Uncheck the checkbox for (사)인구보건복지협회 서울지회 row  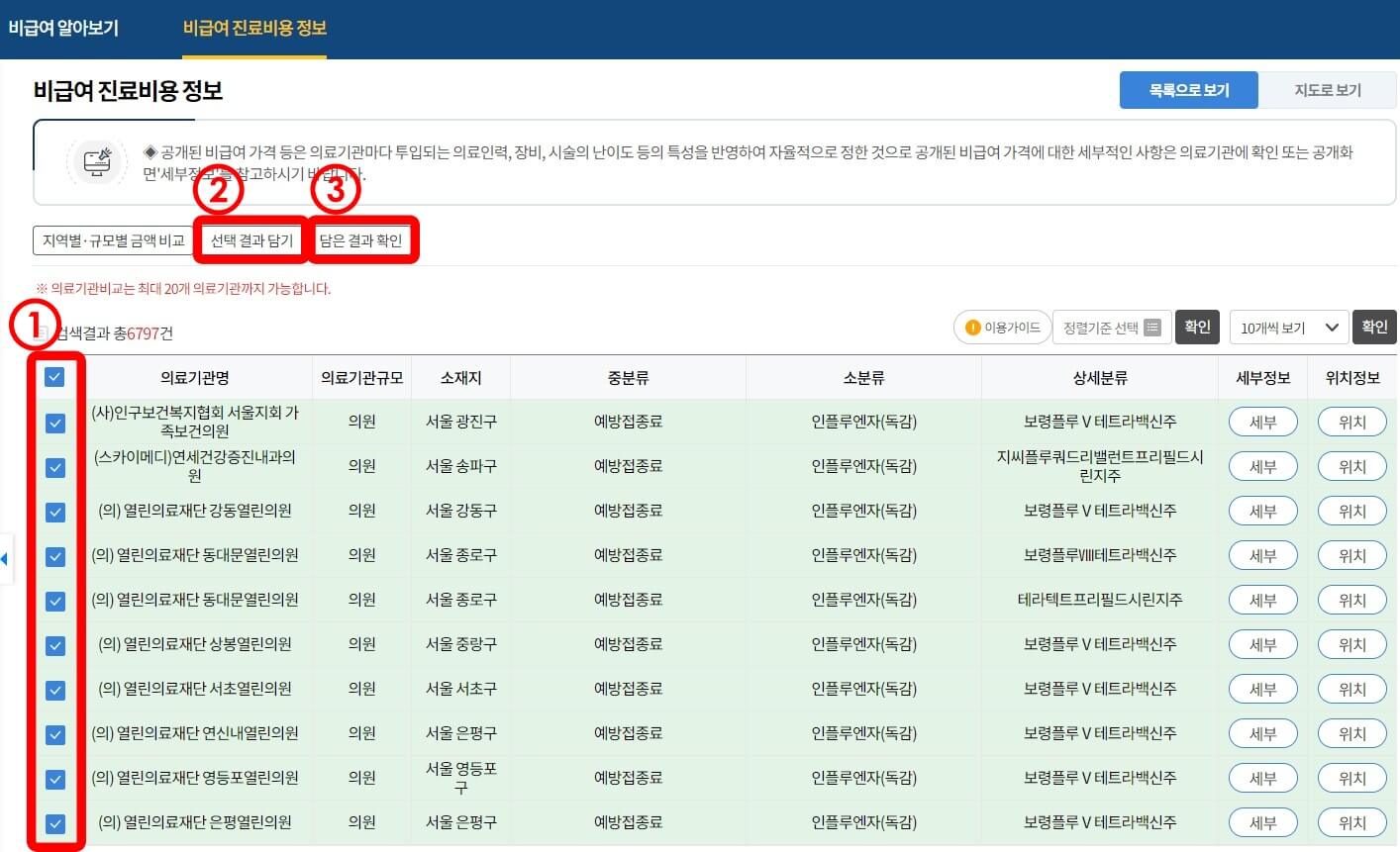(x=54, y=421)
